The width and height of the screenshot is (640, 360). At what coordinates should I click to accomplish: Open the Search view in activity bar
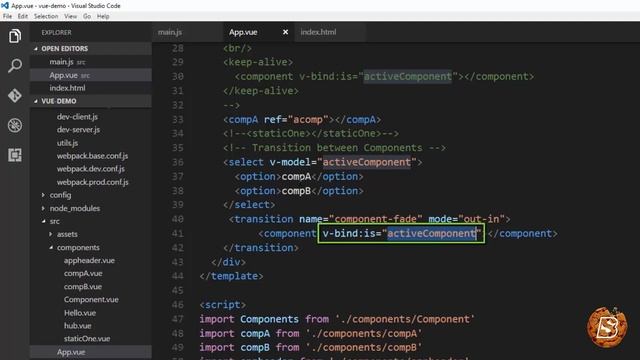point(15,66)
